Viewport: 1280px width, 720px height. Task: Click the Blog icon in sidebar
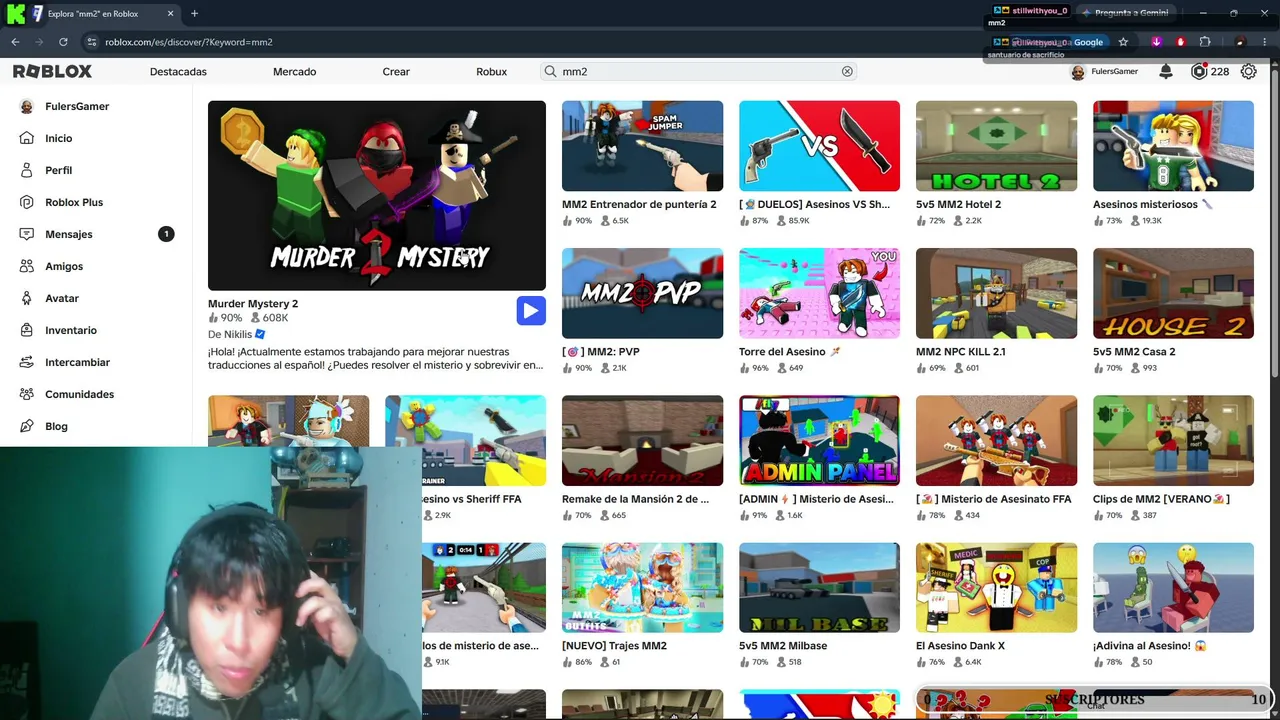27,426
